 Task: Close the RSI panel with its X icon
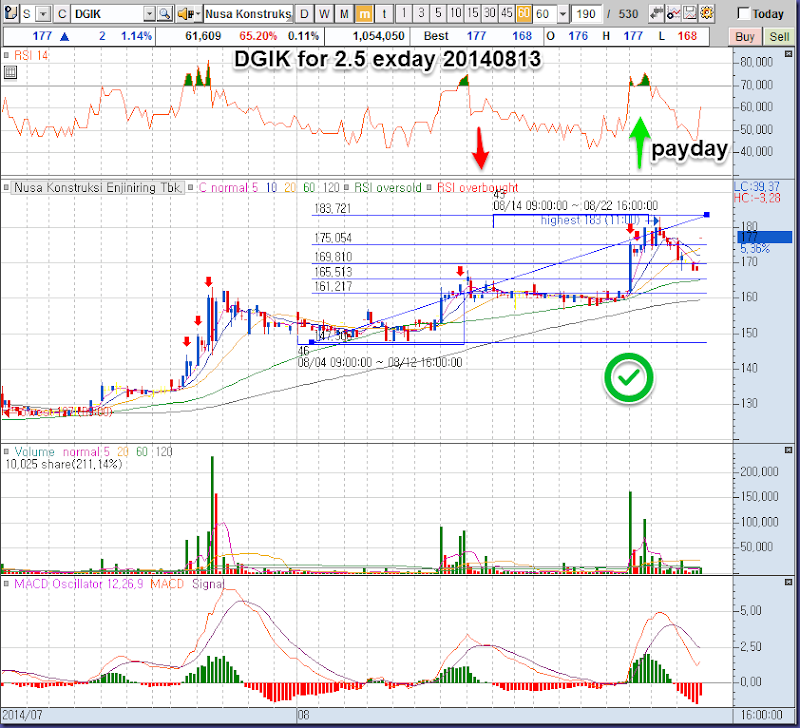click(x=789, y=54)
